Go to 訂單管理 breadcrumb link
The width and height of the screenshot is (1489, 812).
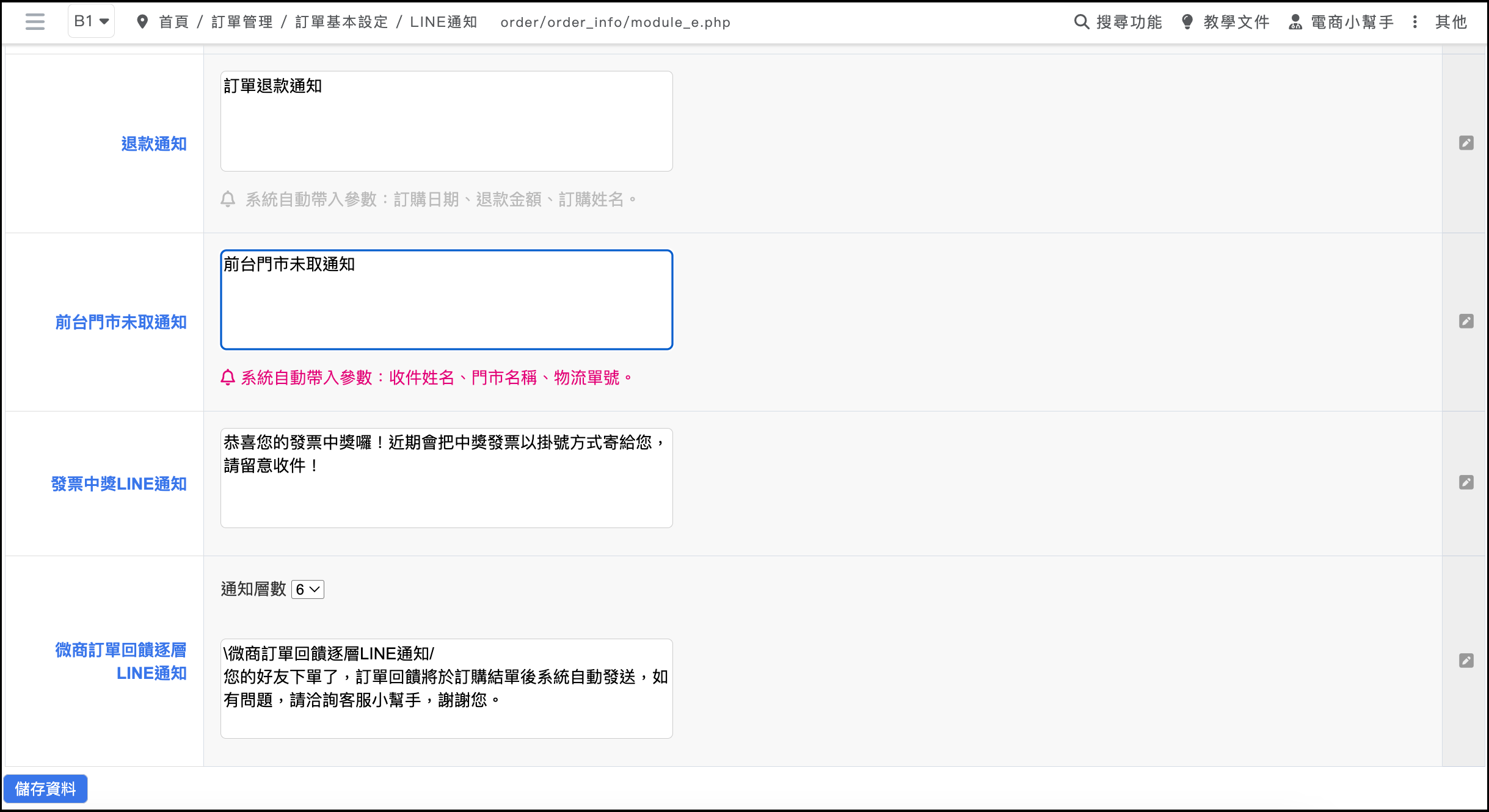(x=242, y=22)
